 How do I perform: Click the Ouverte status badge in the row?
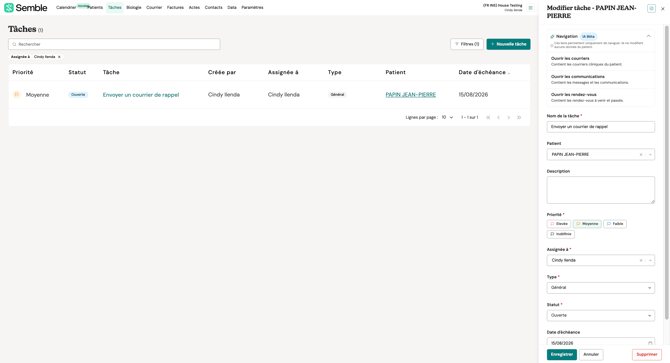pyautogui.click(x=78, y=94)
